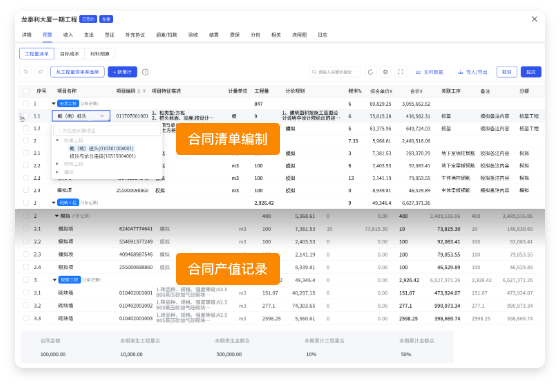This screenshot has width=560, height=387.
Task: Check the checkbox for row 3.3
Action: 26,318
